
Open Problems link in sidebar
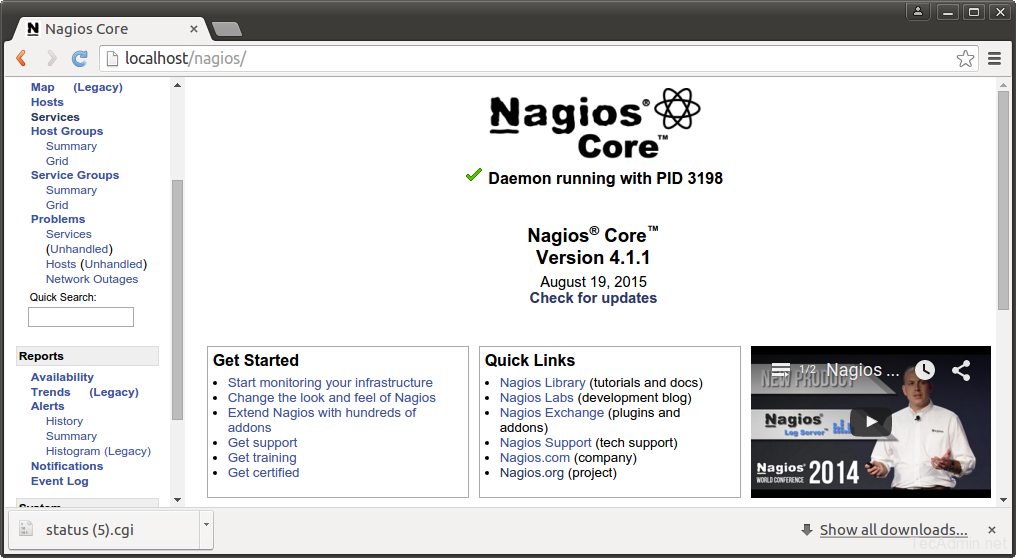(58, 219)
